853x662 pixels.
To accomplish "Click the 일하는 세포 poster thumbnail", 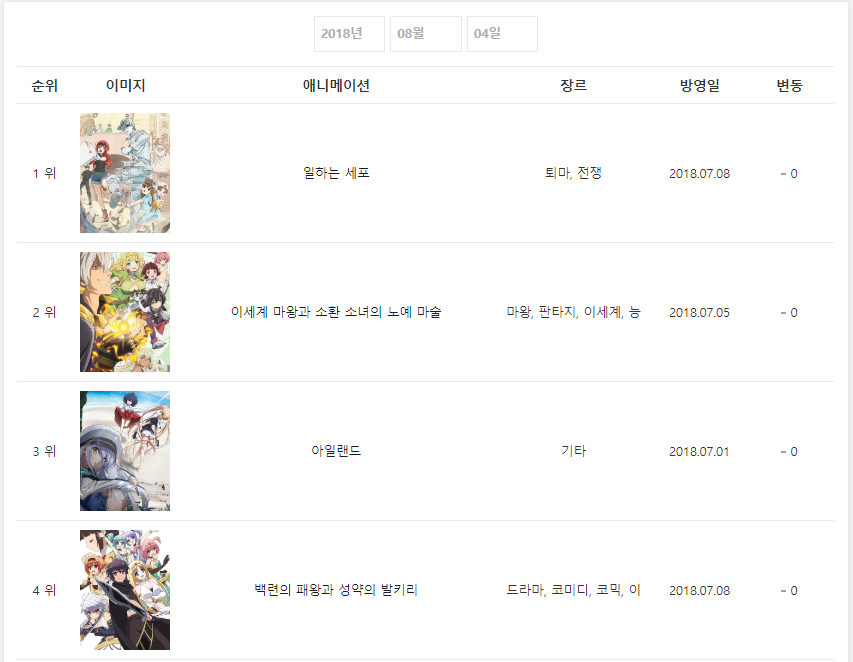I will [125, 173].
